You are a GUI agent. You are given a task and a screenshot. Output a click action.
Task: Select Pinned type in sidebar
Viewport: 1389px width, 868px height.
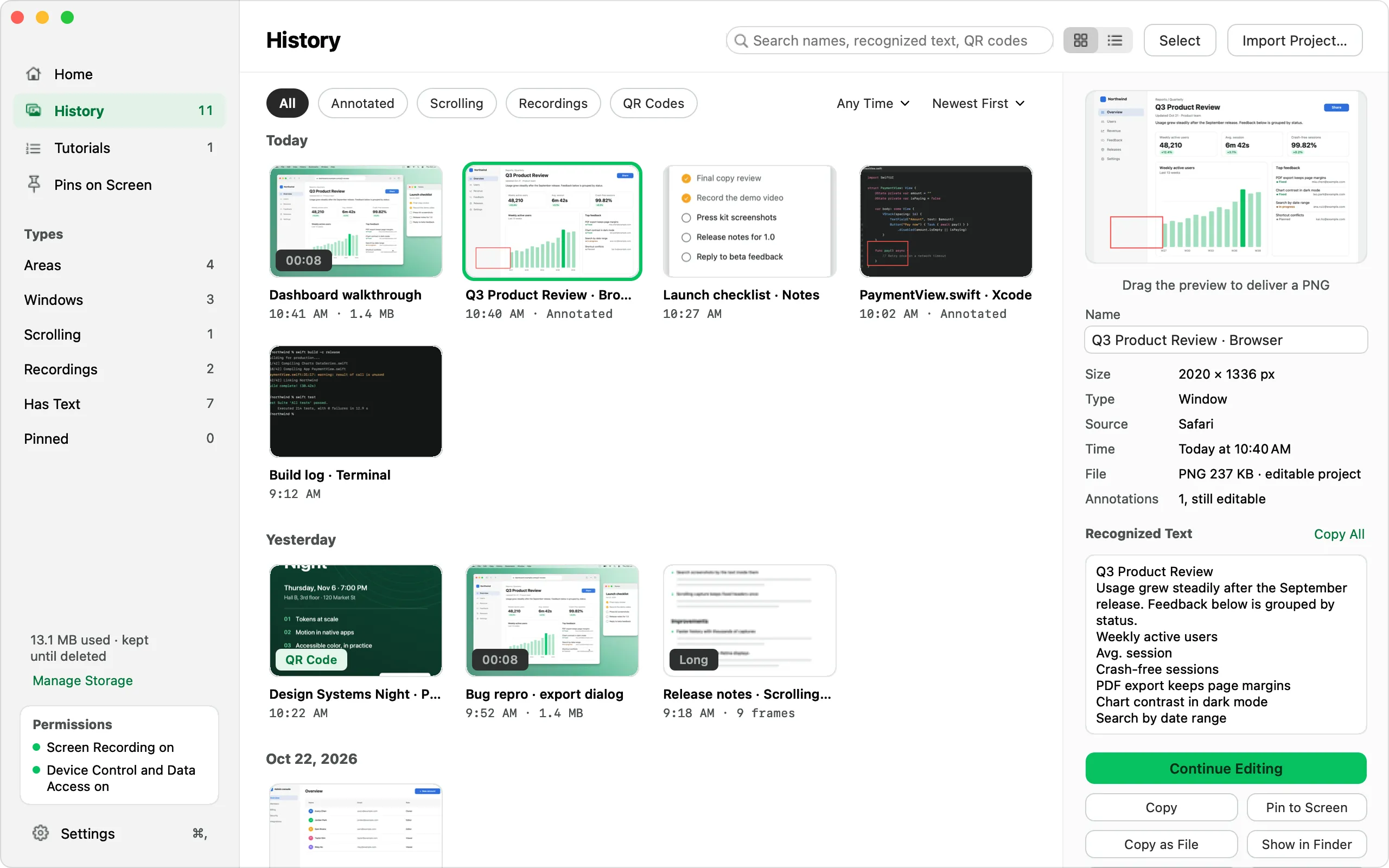coord(119,438)
